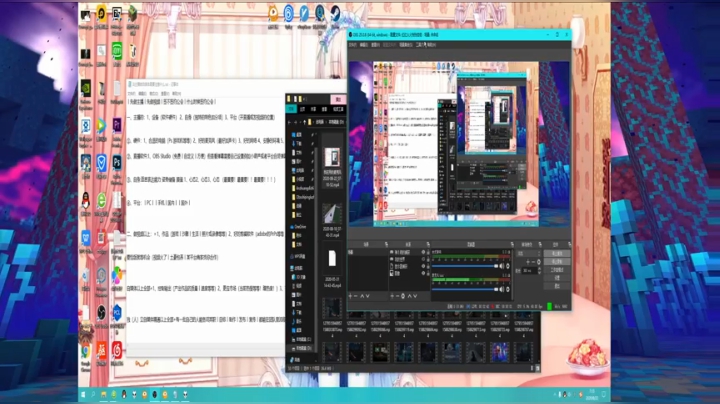Open the Scene Transitions properties gear

[539, 262]
